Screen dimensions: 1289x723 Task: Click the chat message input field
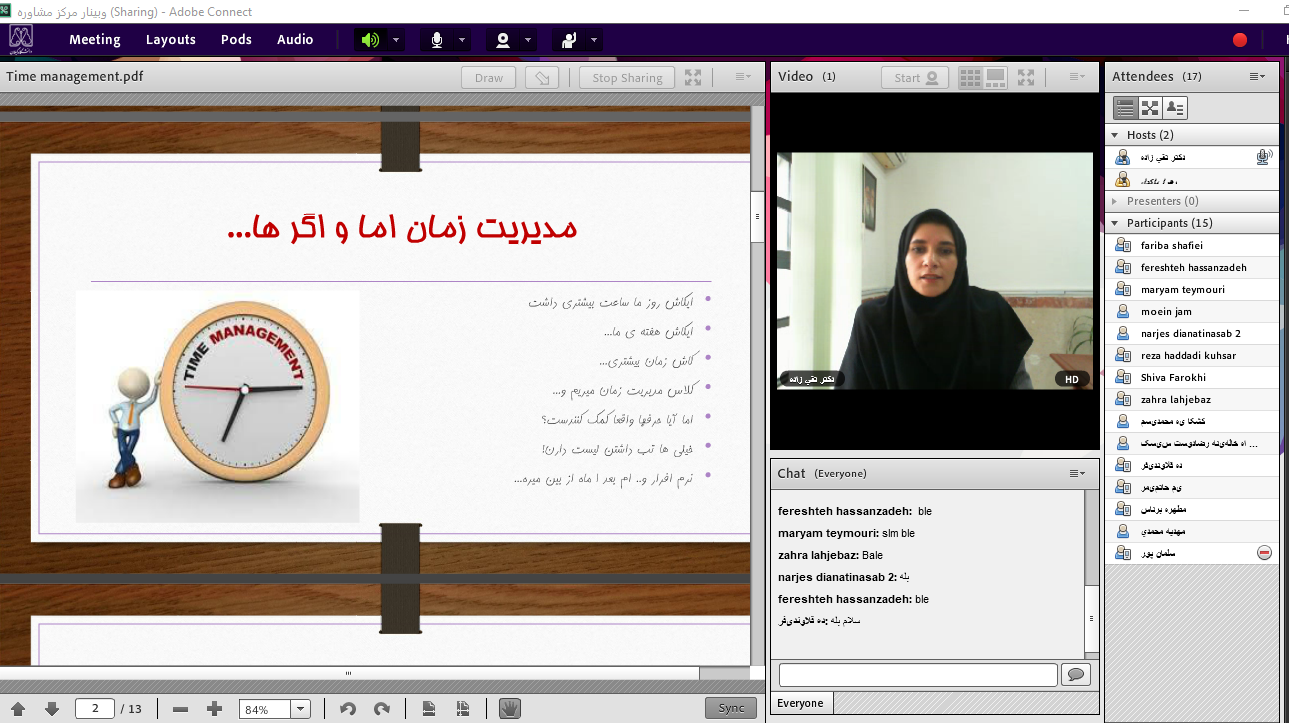[917, 675]
